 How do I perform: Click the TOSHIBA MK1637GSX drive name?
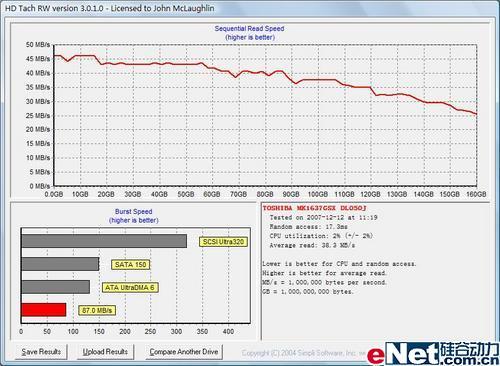point(314,208)
